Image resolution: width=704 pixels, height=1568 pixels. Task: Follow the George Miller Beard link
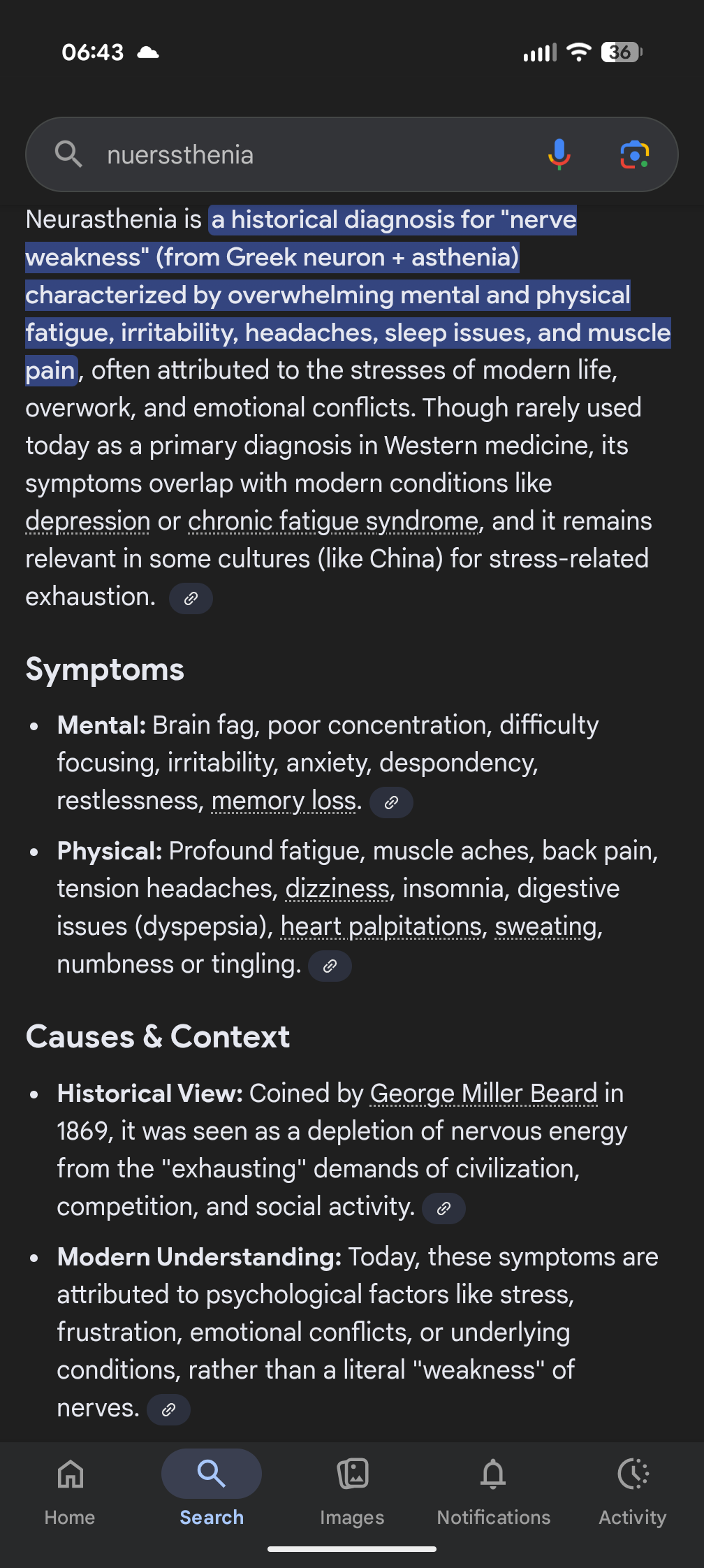tap(483, 1094)
